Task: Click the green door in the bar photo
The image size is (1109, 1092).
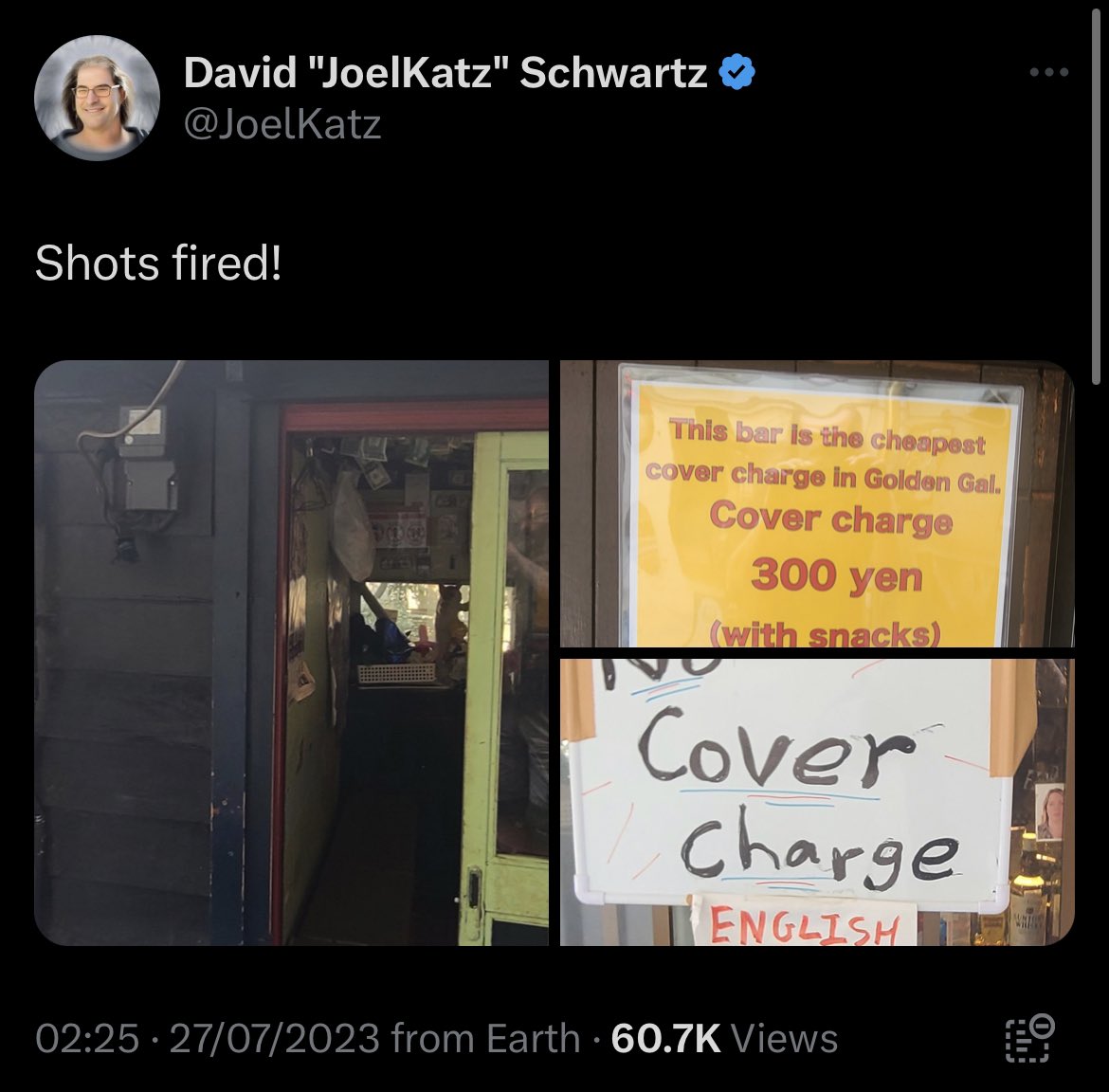Action: point(503,687)
